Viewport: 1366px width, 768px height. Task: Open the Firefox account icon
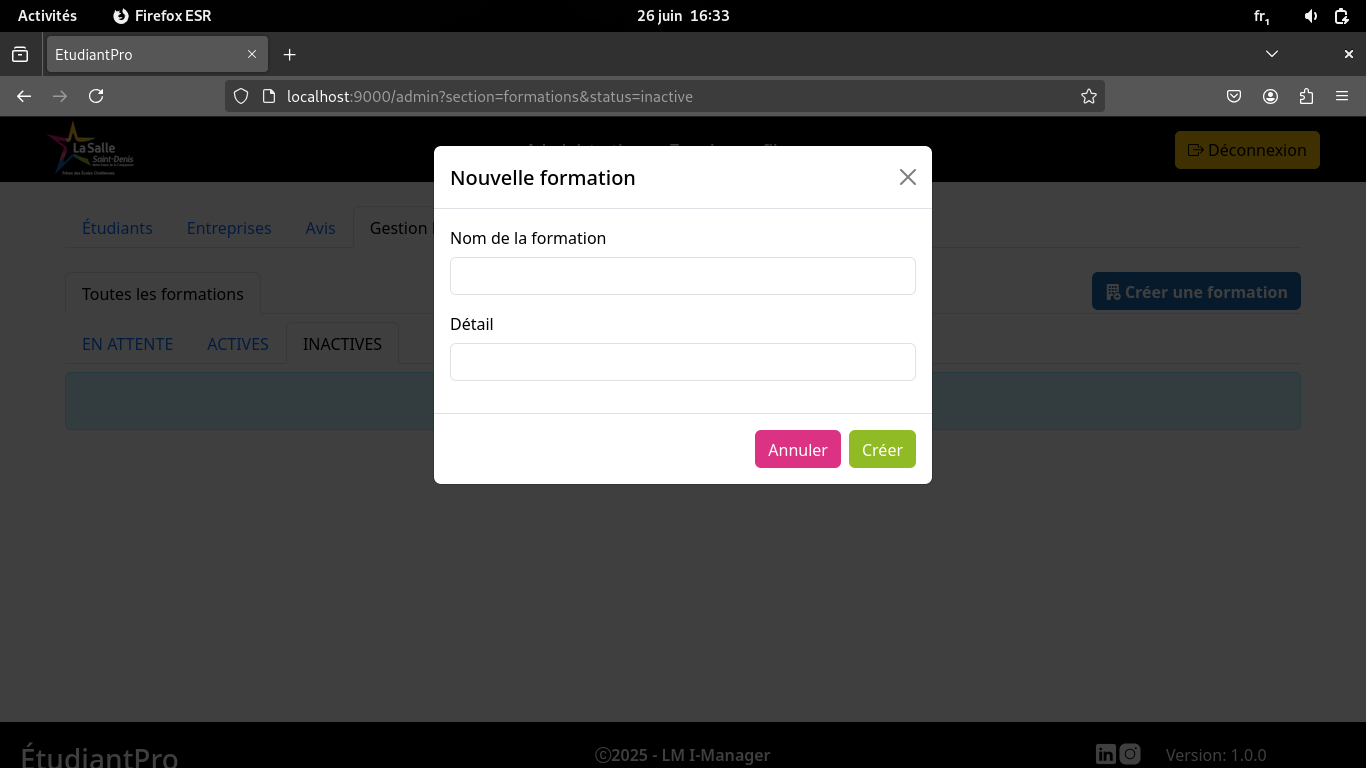coord(1270,96)
